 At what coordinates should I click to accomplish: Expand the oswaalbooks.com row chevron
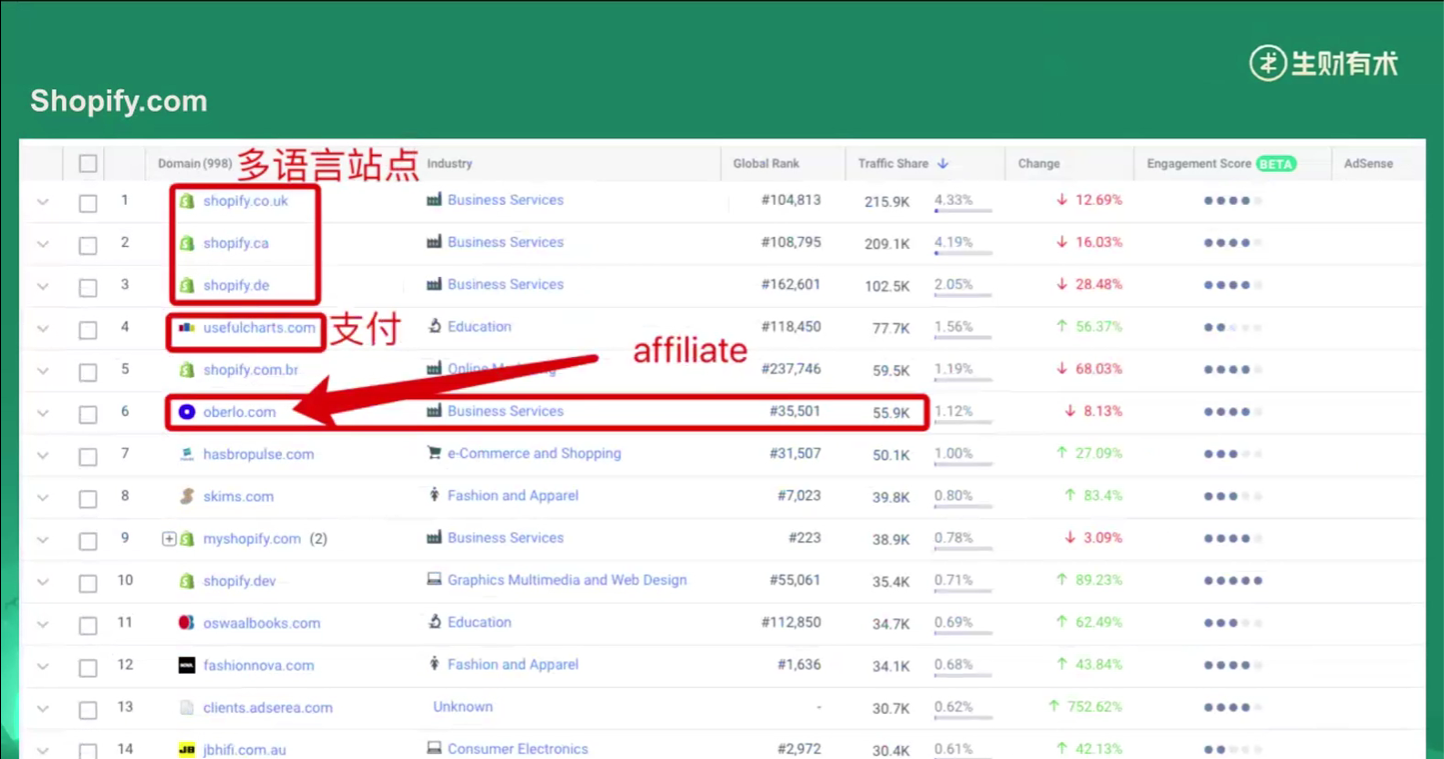[42, 624]
